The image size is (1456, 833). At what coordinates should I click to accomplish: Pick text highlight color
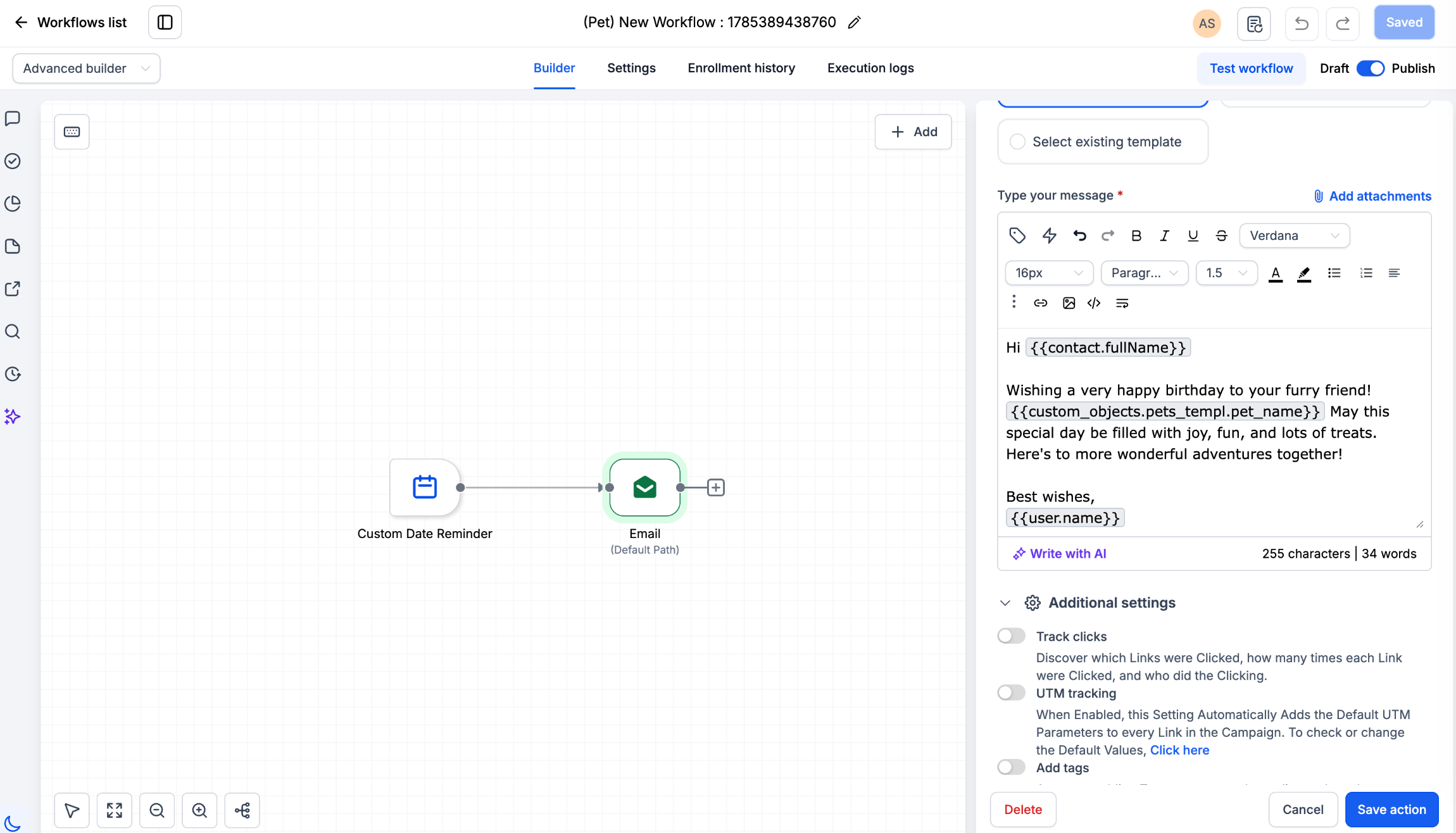click(1304, 273)
